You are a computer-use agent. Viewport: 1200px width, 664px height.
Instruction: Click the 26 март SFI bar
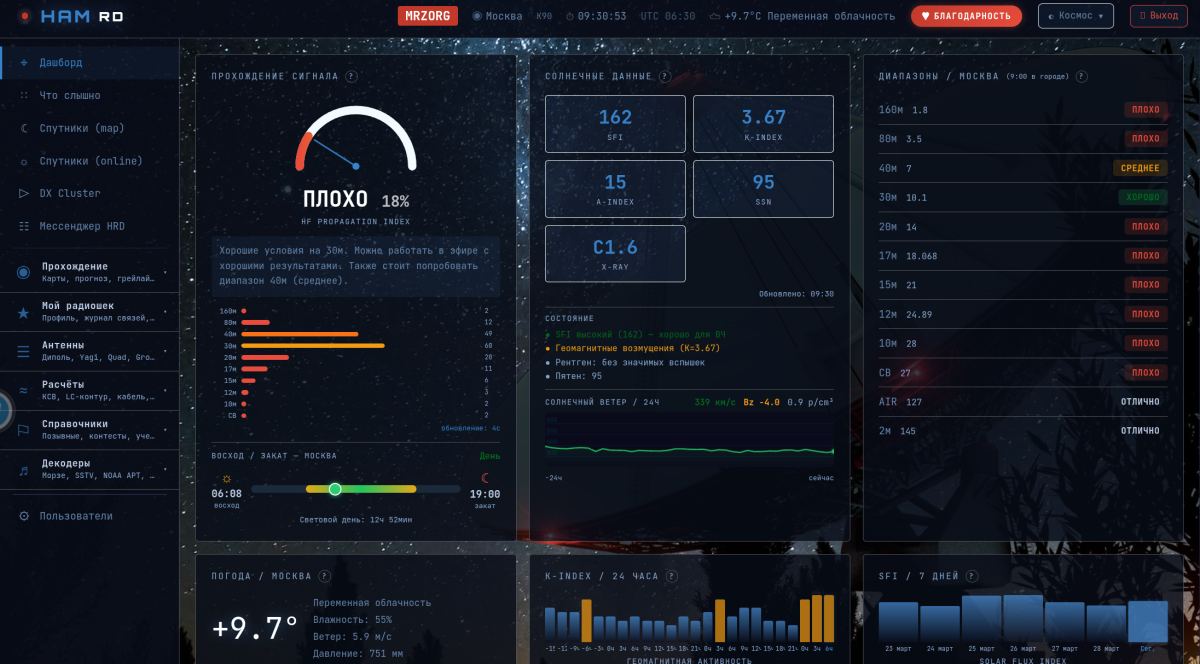pos(1024,618)
